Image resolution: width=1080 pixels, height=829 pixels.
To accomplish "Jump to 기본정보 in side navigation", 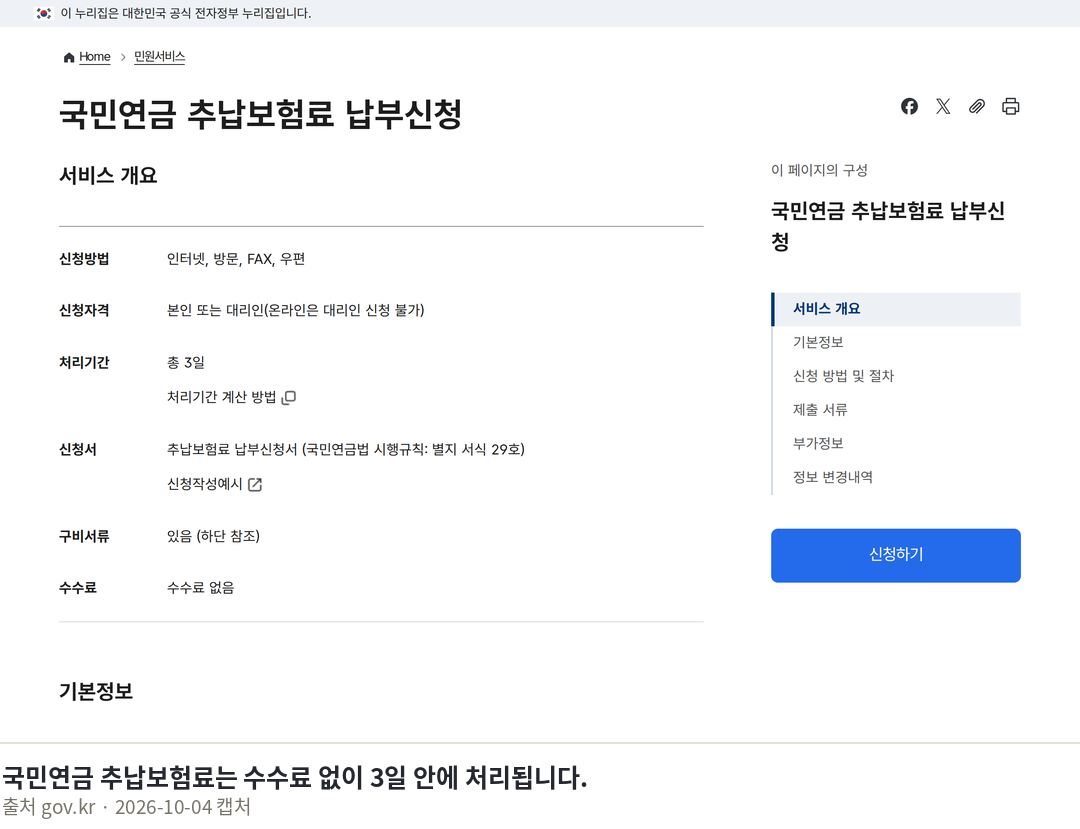I will (x=818, y=342).
